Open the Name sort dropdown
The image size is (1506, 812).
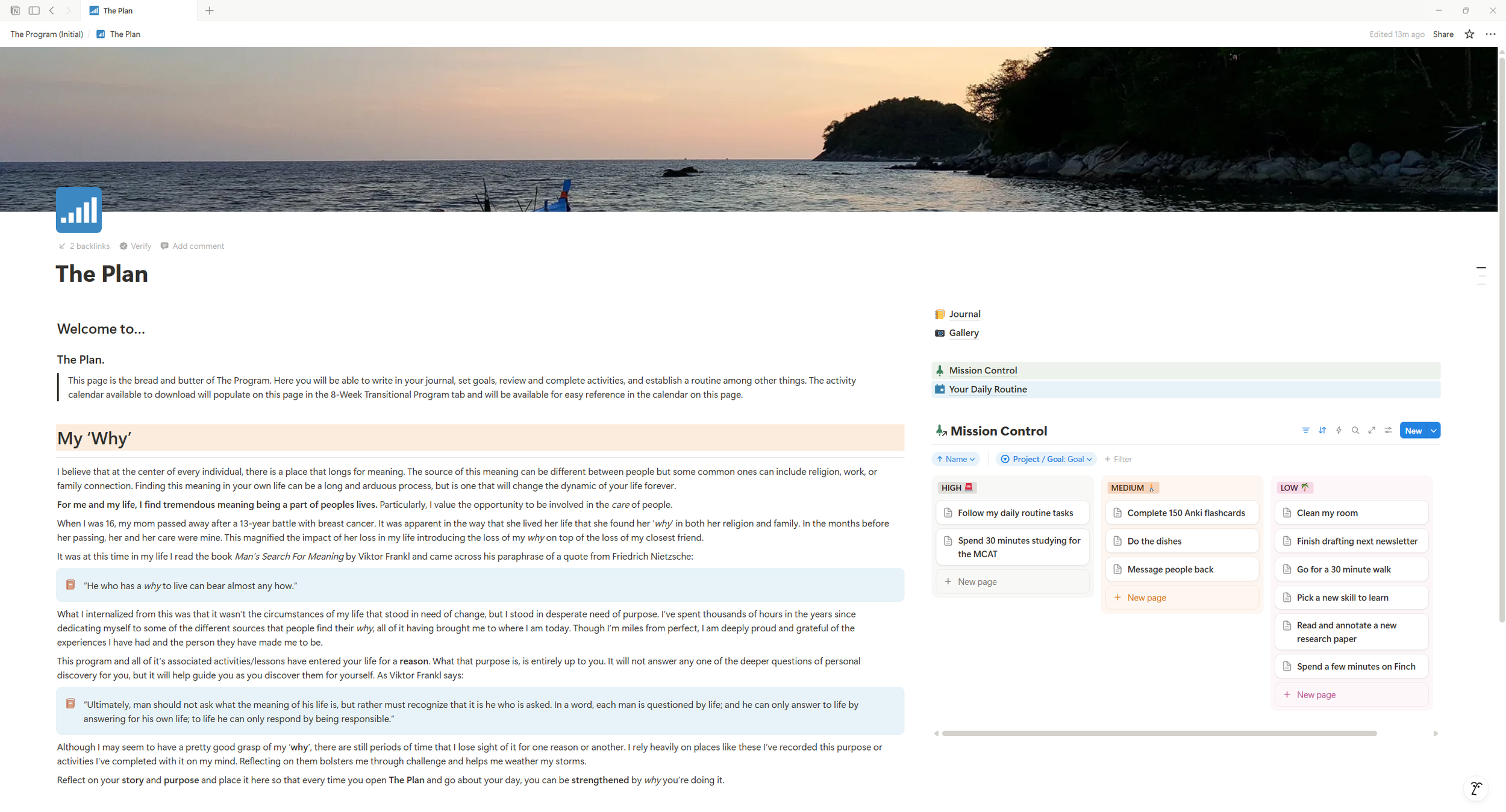[x=955, y=459]
